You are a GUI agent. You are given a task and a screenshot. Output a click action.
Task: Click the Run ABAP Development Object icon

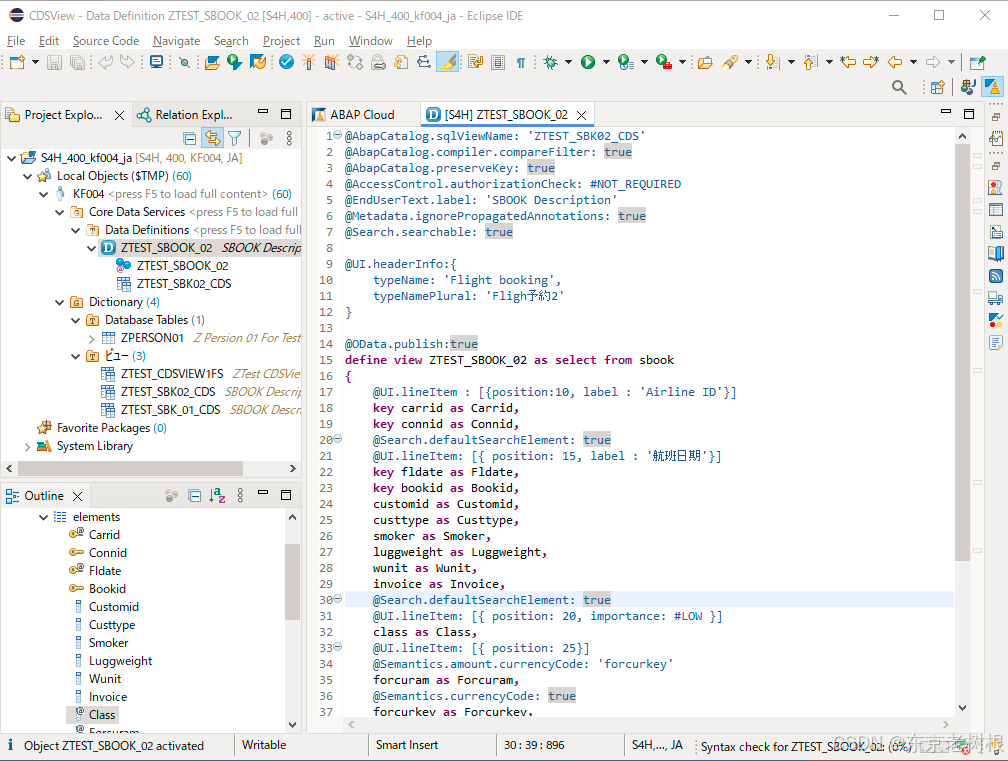235,62
